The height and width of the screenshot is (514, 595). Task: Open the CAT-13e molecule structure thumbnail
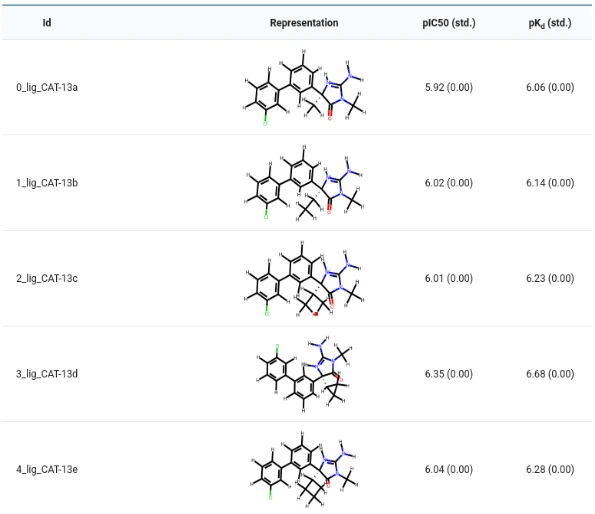pos(304,470)
